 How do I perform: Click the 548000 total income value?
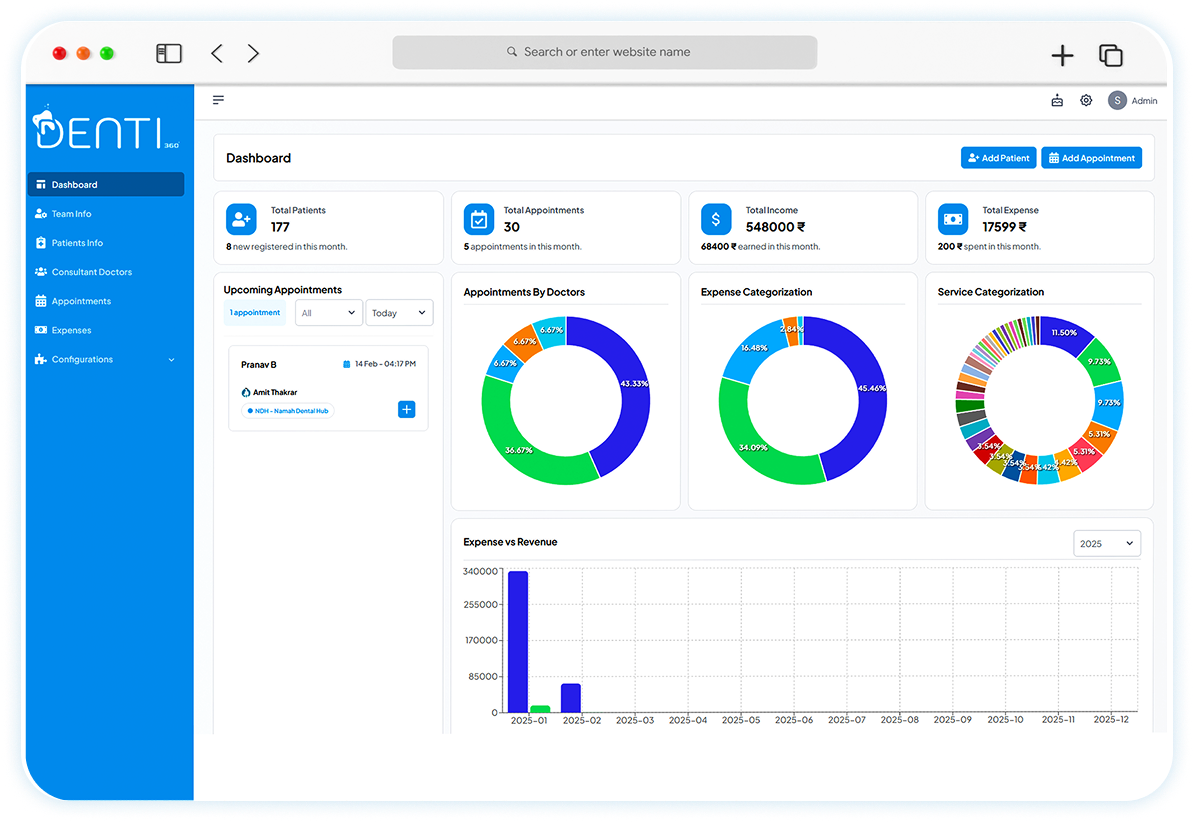(x=775, y=227)
